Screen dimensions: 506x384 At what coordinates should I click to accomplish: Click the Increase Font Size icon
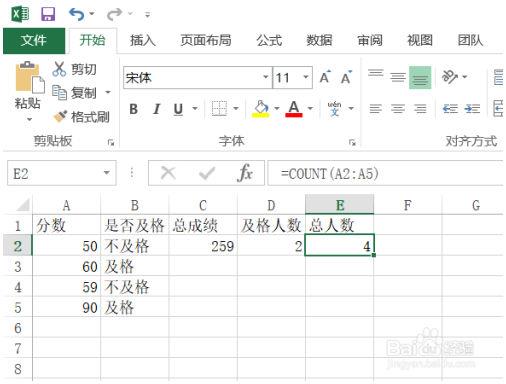tap(325, 77)
